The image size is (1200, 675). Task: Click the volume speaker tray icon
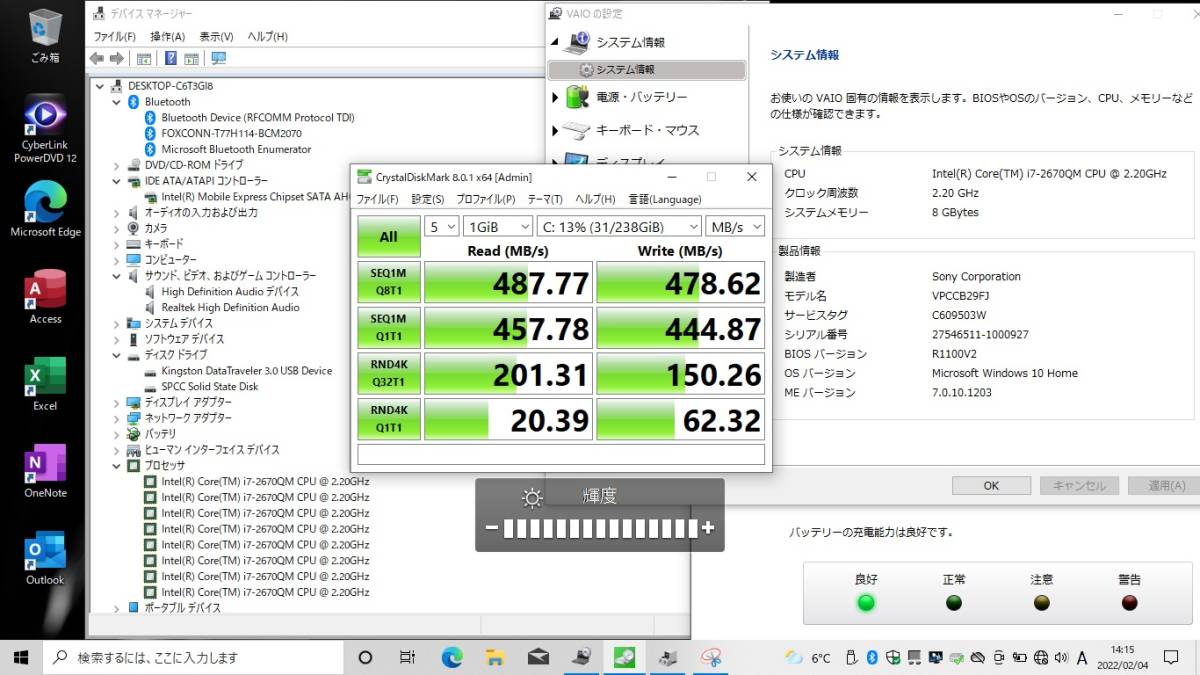tap(1062, 657)
